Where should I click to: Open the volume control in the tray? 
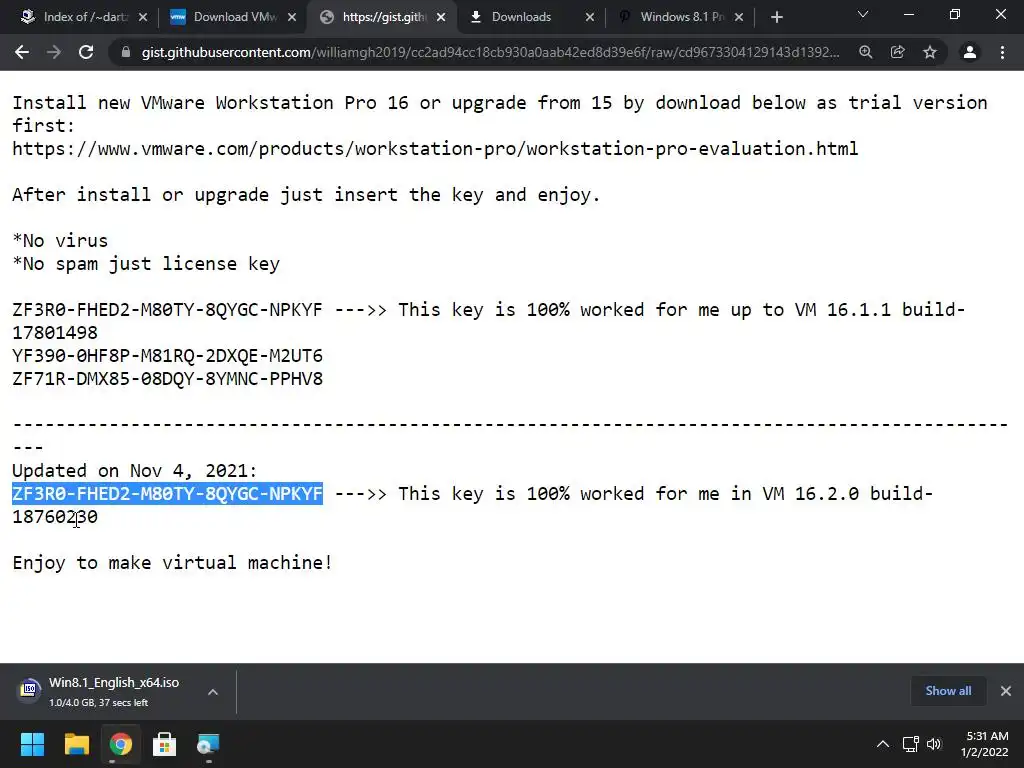tap(934, 744)
